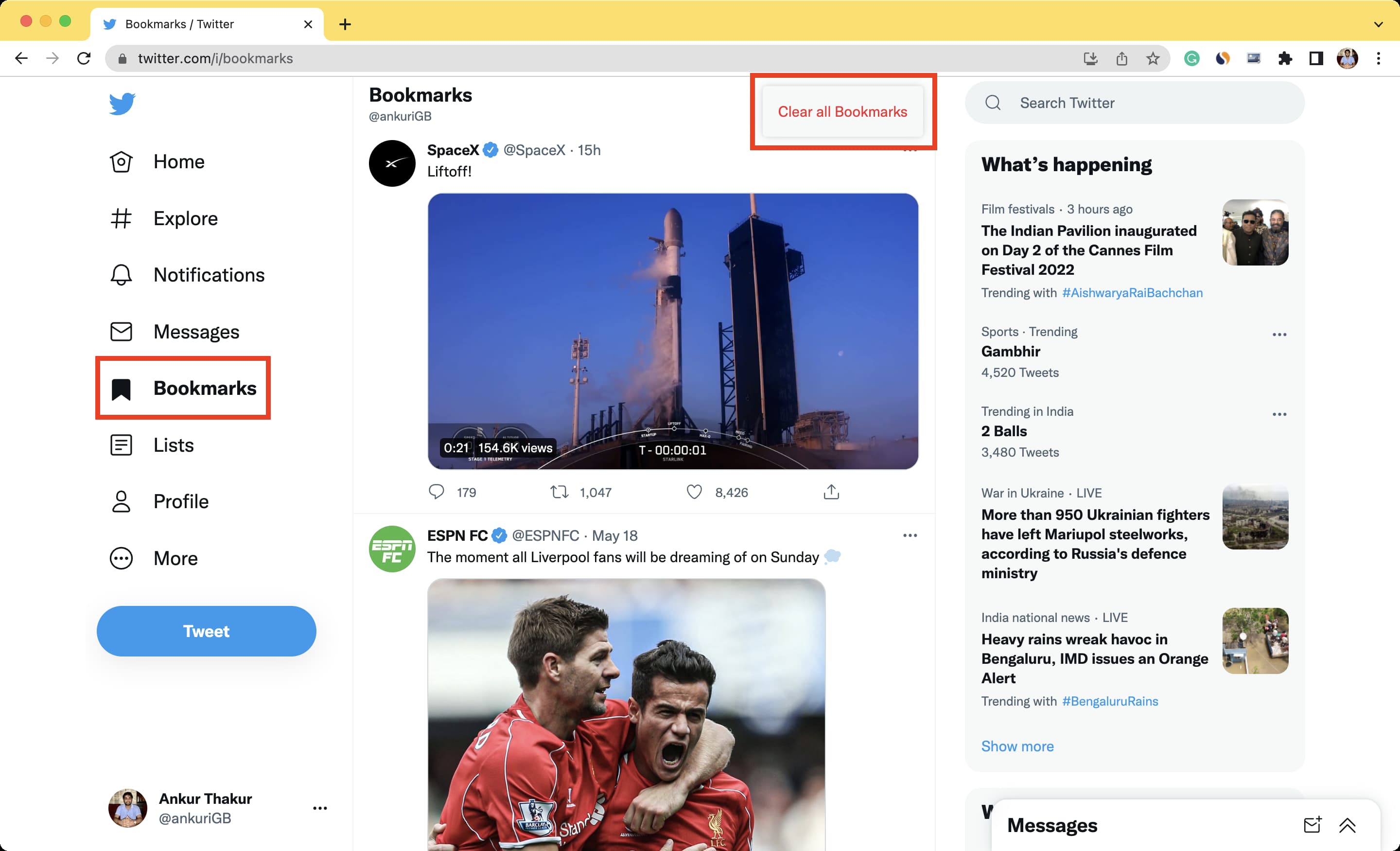Screen dimensions: 1400x851
Task: Open Ankur Thakur account menu dots
Action: pos(320,808)
